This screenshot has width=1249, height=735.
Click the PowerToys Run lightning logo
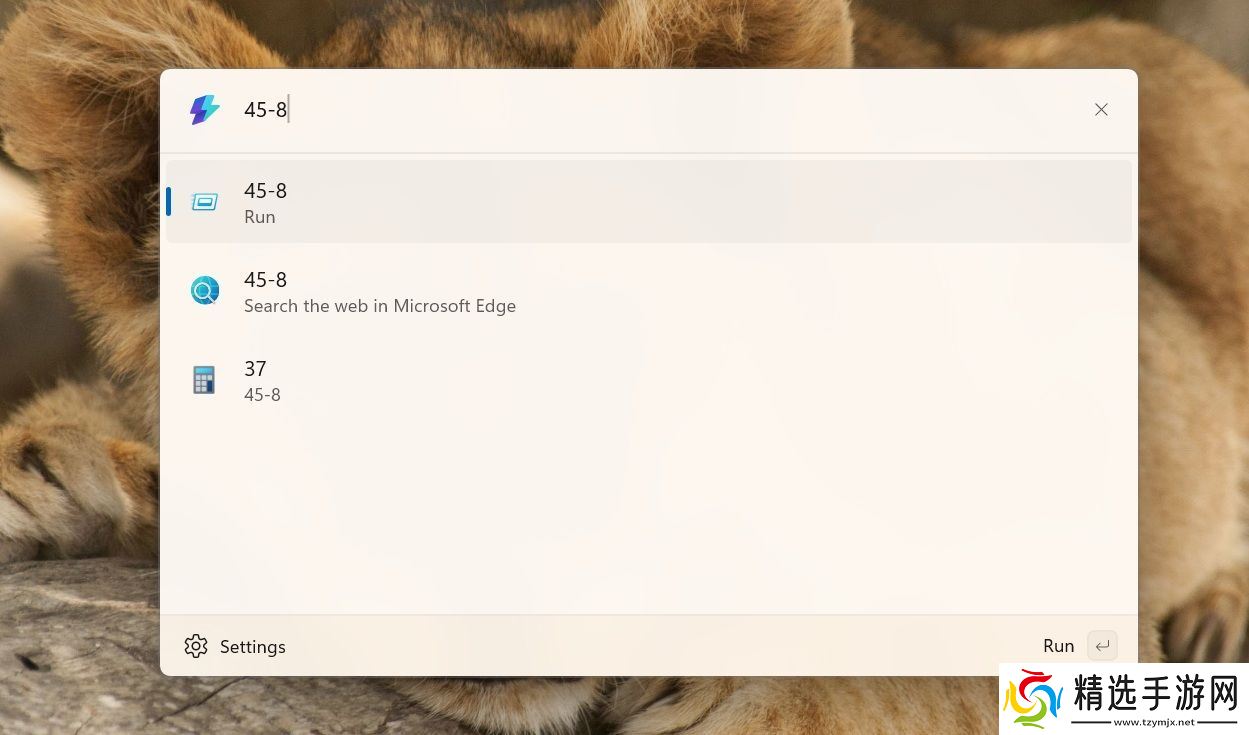(x=204, y=110)
